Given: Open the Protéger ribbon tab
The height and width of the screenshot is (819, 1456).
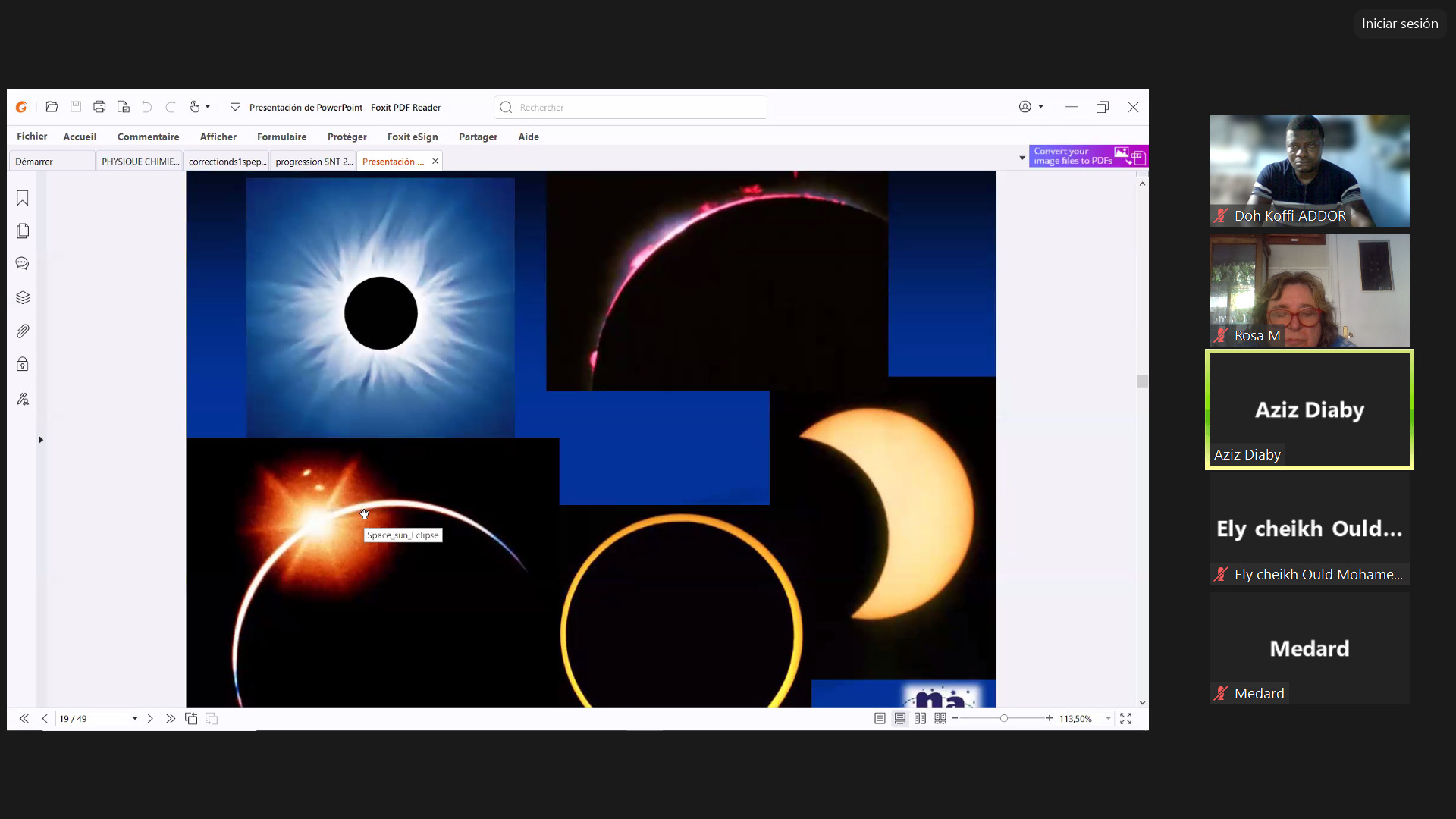Looking at the screenshot, I should 347,136.
